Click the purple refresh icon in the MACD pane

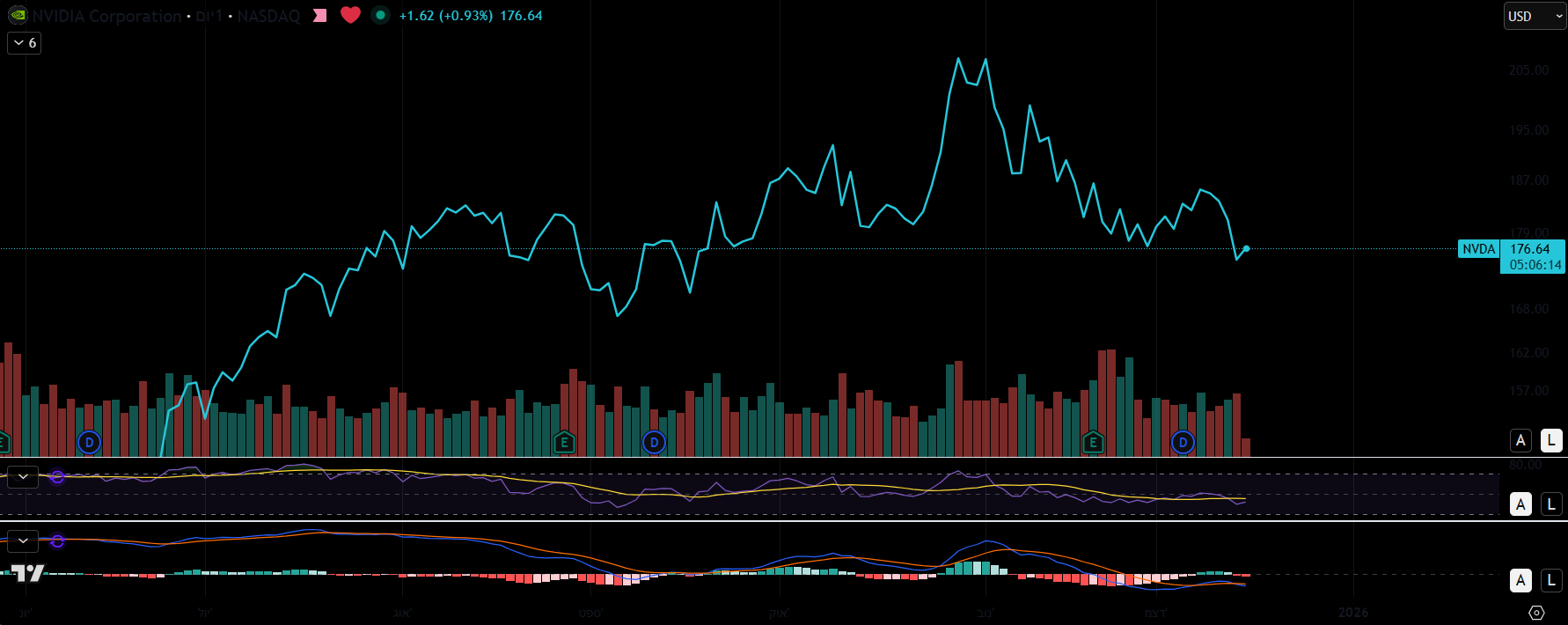point(57,541)
